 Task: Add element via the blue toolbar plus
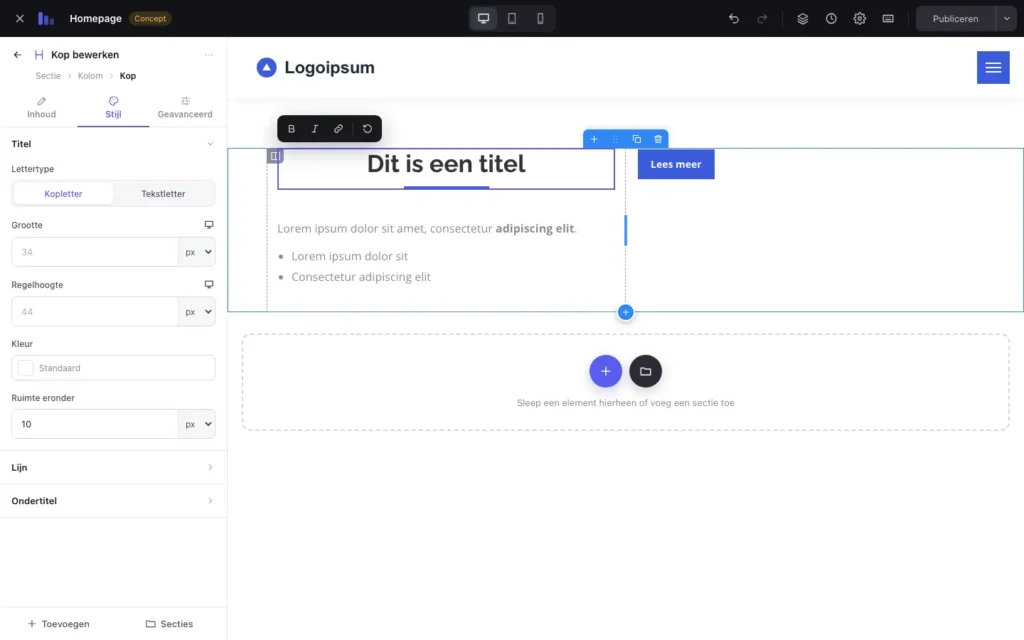click(594, 139)
